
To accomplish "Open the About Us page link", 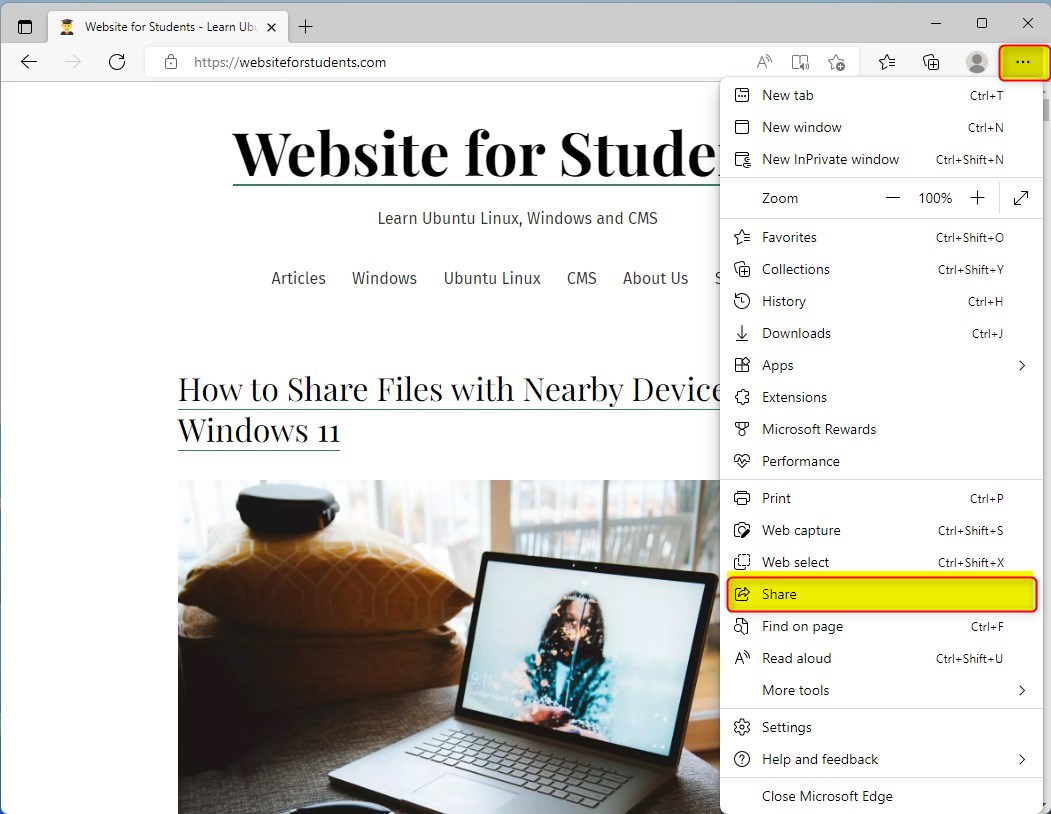I will click(x=655, y=278).
